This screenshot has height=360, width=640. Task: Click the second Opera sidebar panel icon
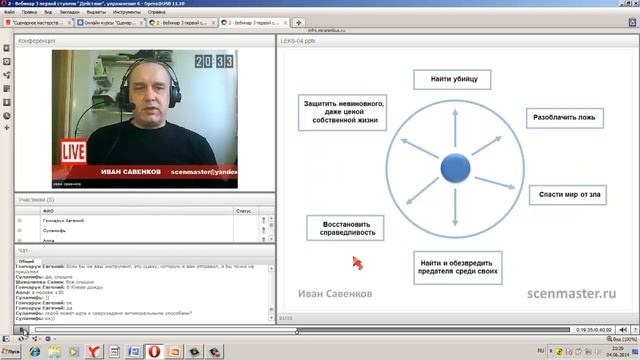coord(7,62)
